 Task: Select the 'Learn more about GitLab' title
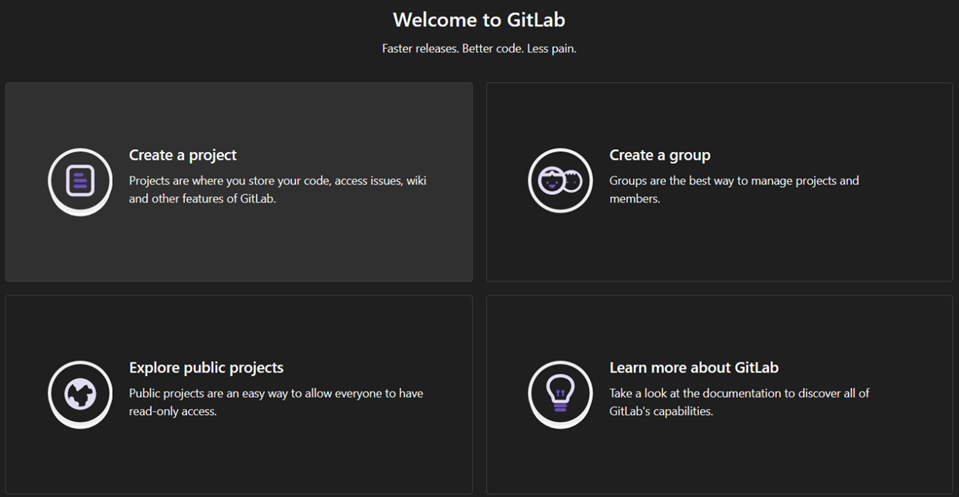click(x=693, y=367)
